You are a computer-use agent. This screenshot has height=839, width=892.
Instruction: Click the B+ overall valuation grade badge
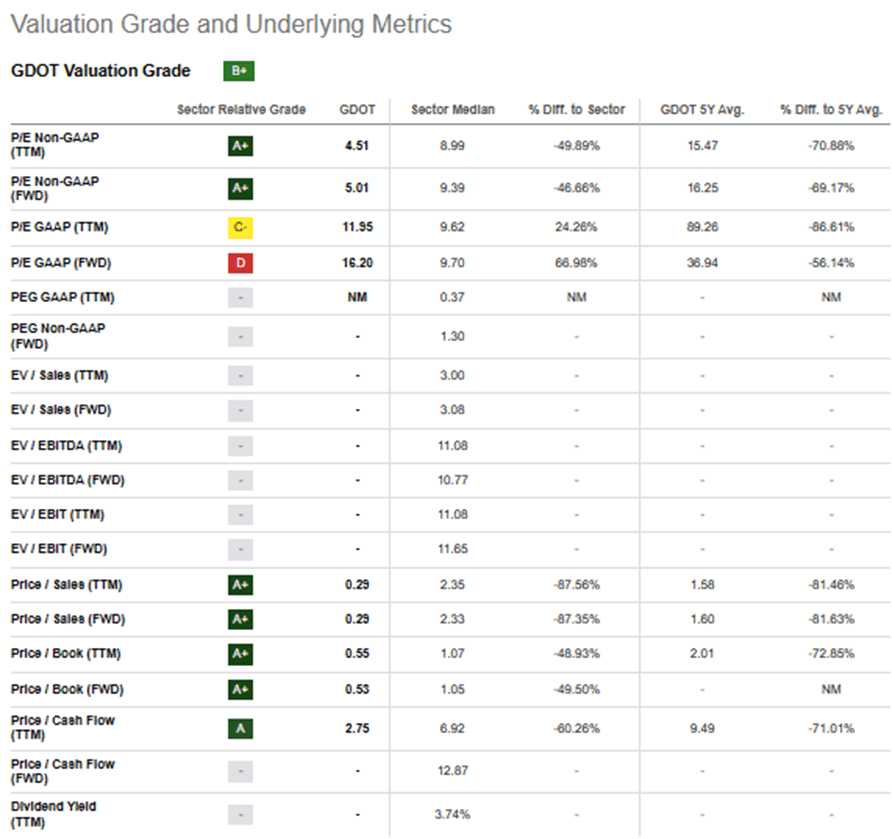239,71
